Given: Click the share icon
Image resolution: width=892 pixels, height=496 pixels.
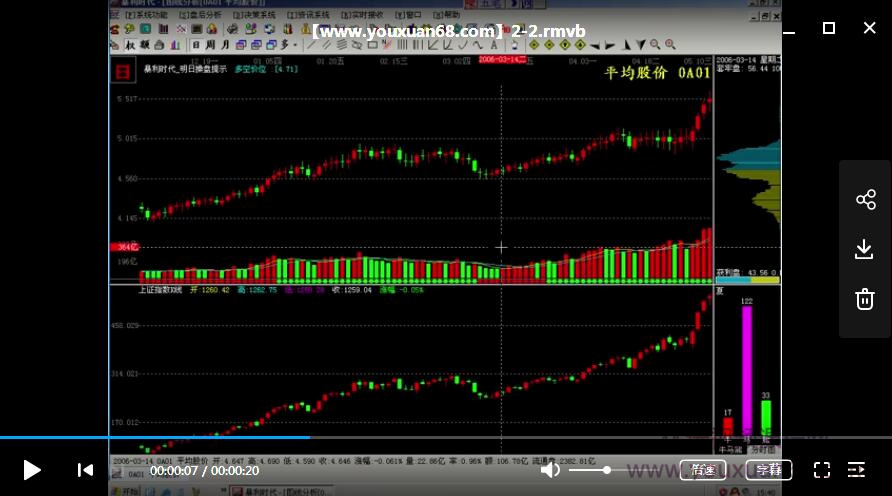Looking at the screenshot, I should pos(865,200).
